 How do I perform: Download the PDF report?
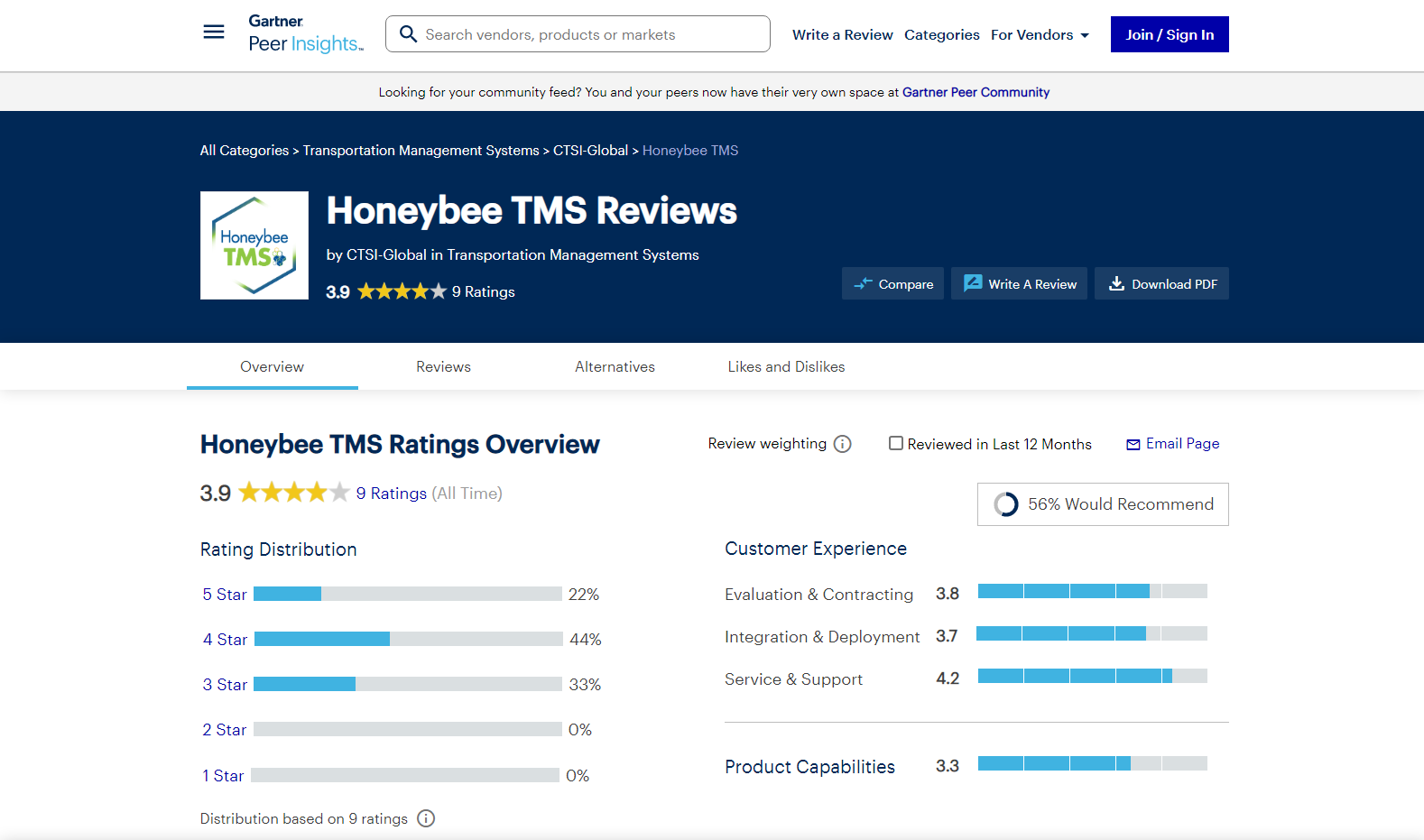coord(1162,283)
